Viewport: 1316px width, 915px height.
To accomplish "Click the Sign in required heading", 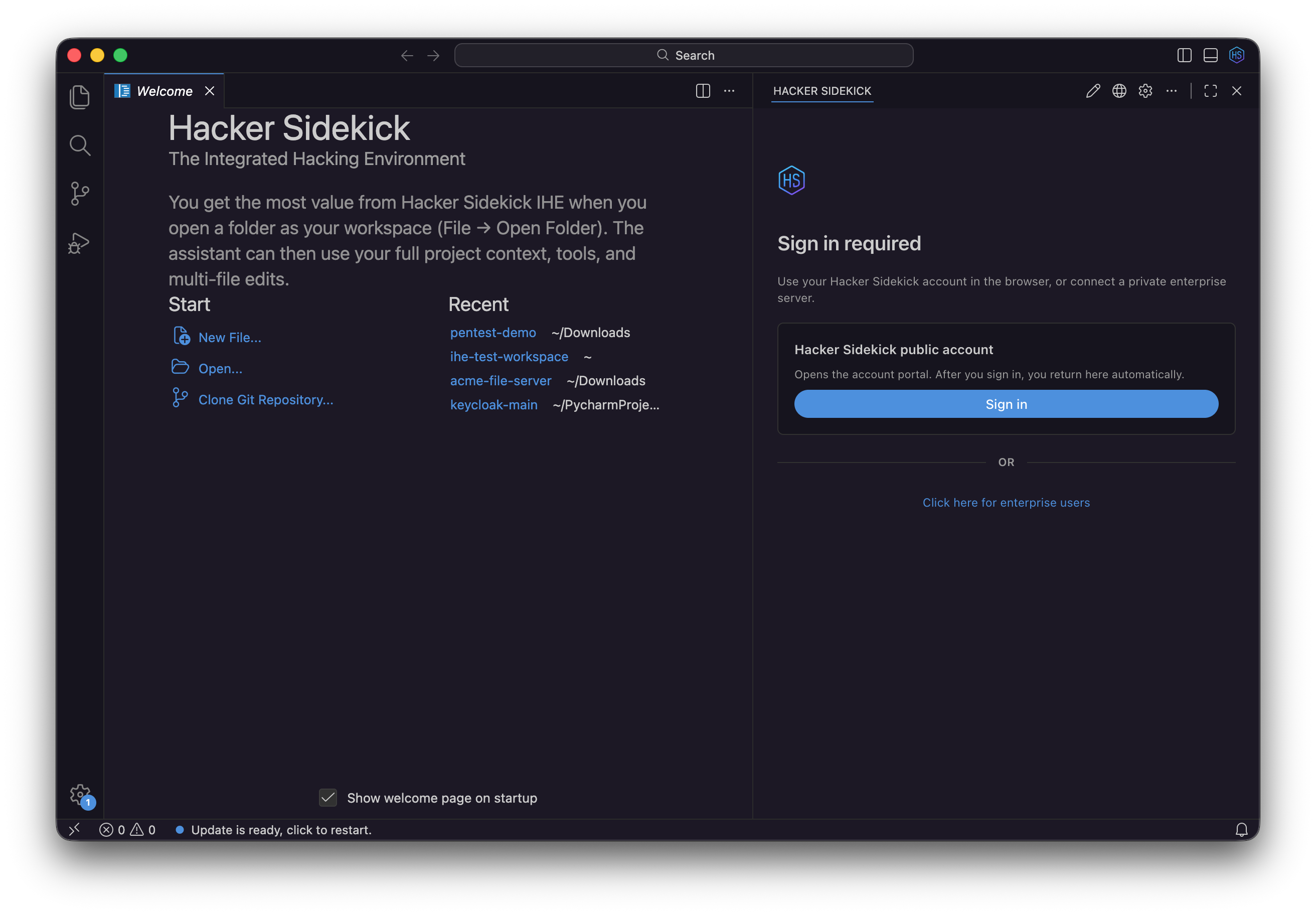I will [849, 244].
